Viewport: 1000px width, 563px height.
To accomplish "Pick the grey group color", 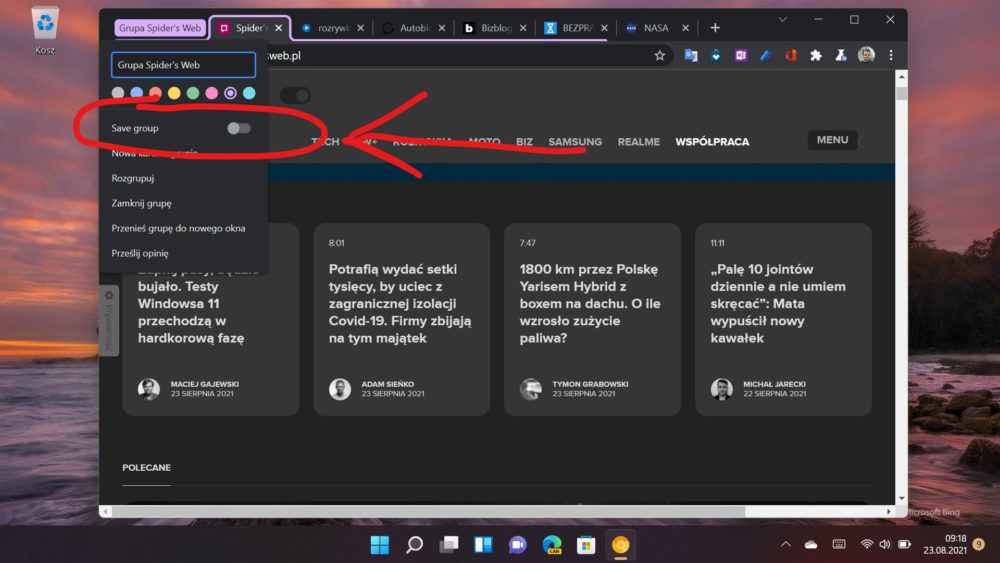I will [118, 93].
